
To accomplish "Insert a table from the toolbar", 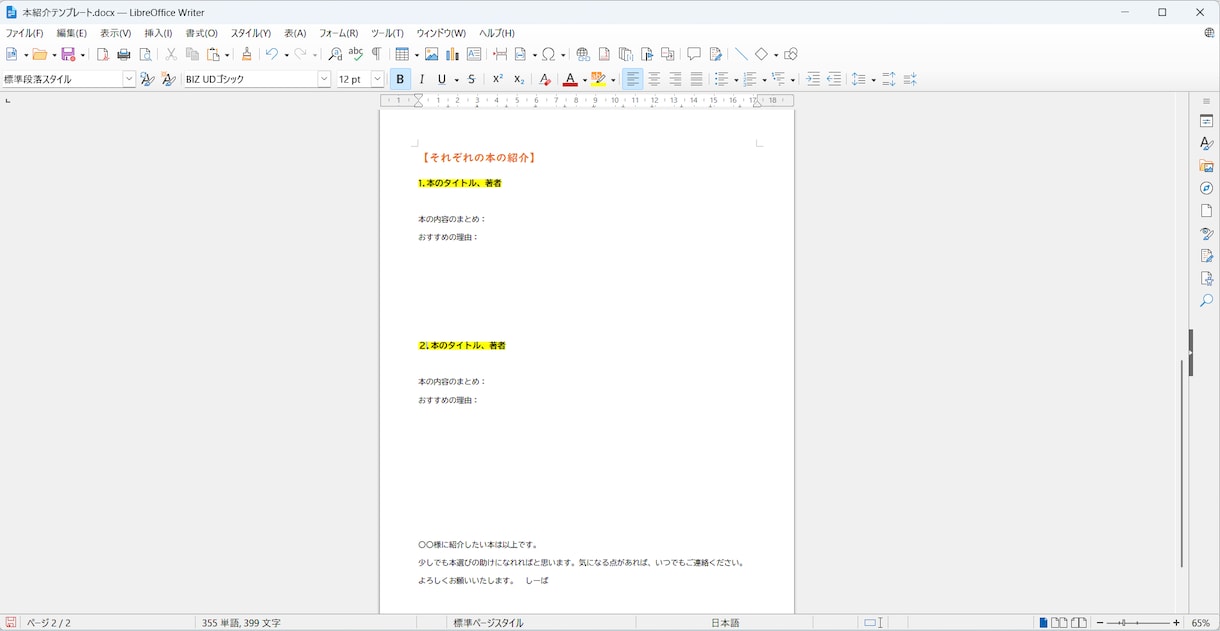I will point(402,54).
